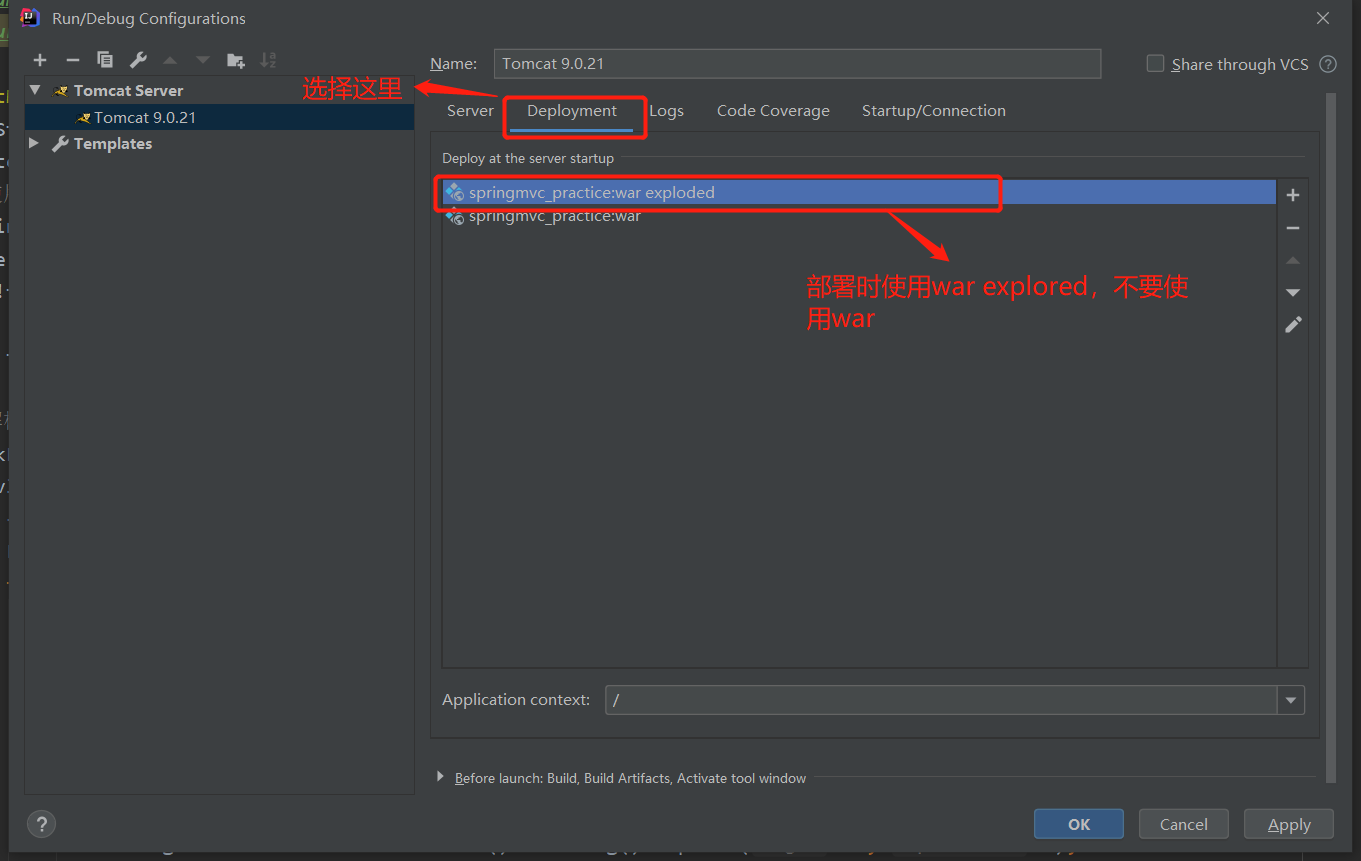The width and height of the screenshot is (1361, 861).
Task: Expand the Templates tree node
Action: (34, 143)
